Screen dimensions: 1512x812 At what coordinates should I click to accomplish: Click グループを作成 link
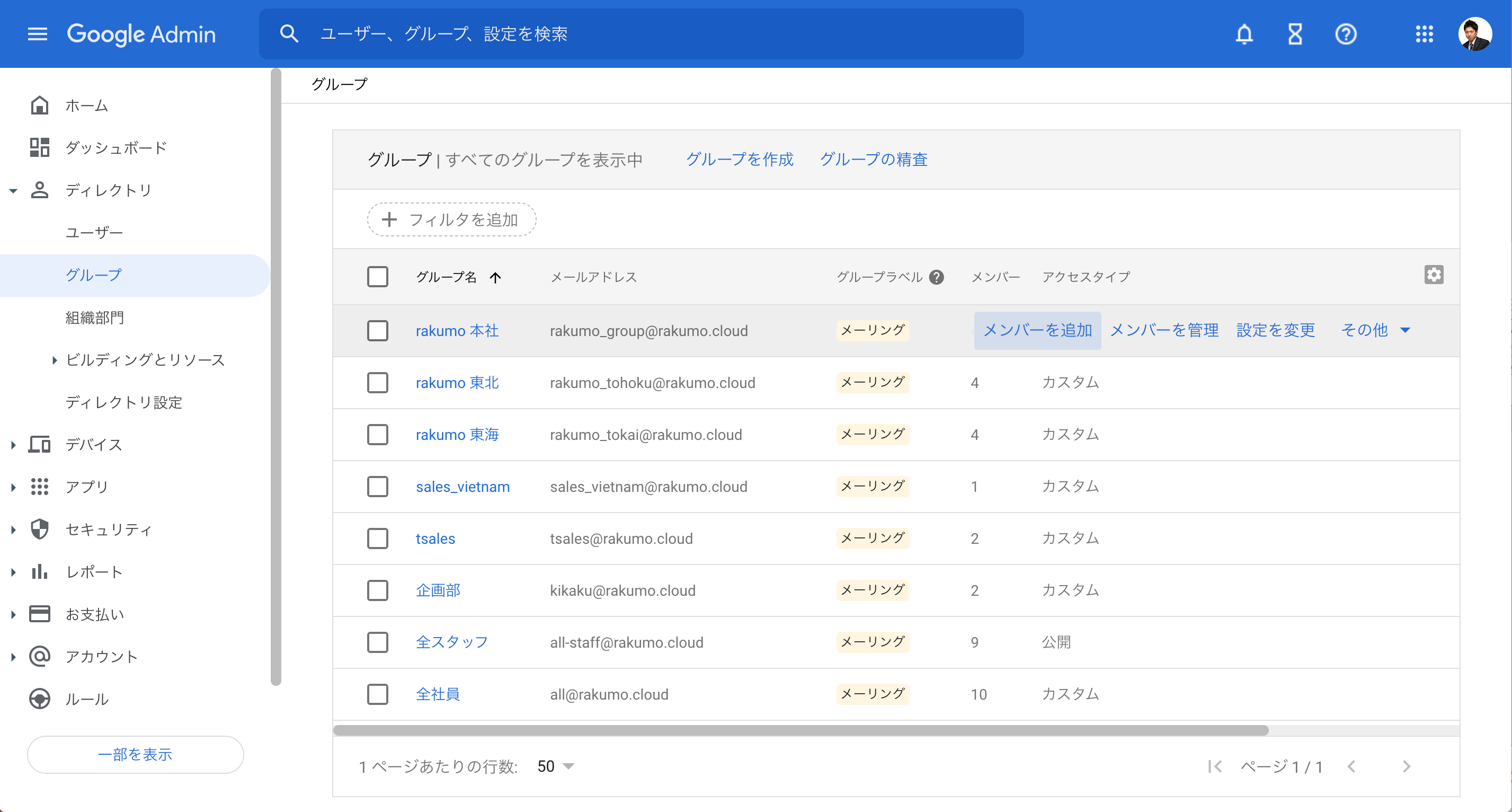pos(740,159)
